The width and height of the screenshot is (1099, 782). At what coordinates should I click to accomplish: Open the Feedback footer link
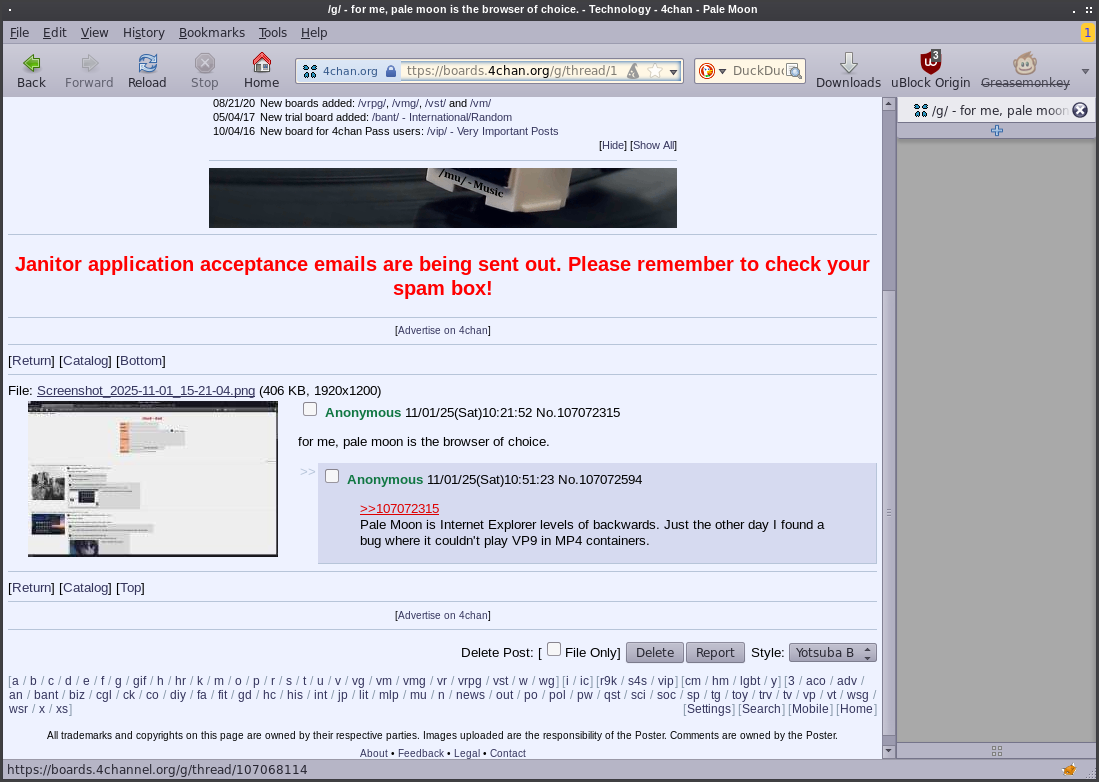pyautogui.click(x=421, y=753)
